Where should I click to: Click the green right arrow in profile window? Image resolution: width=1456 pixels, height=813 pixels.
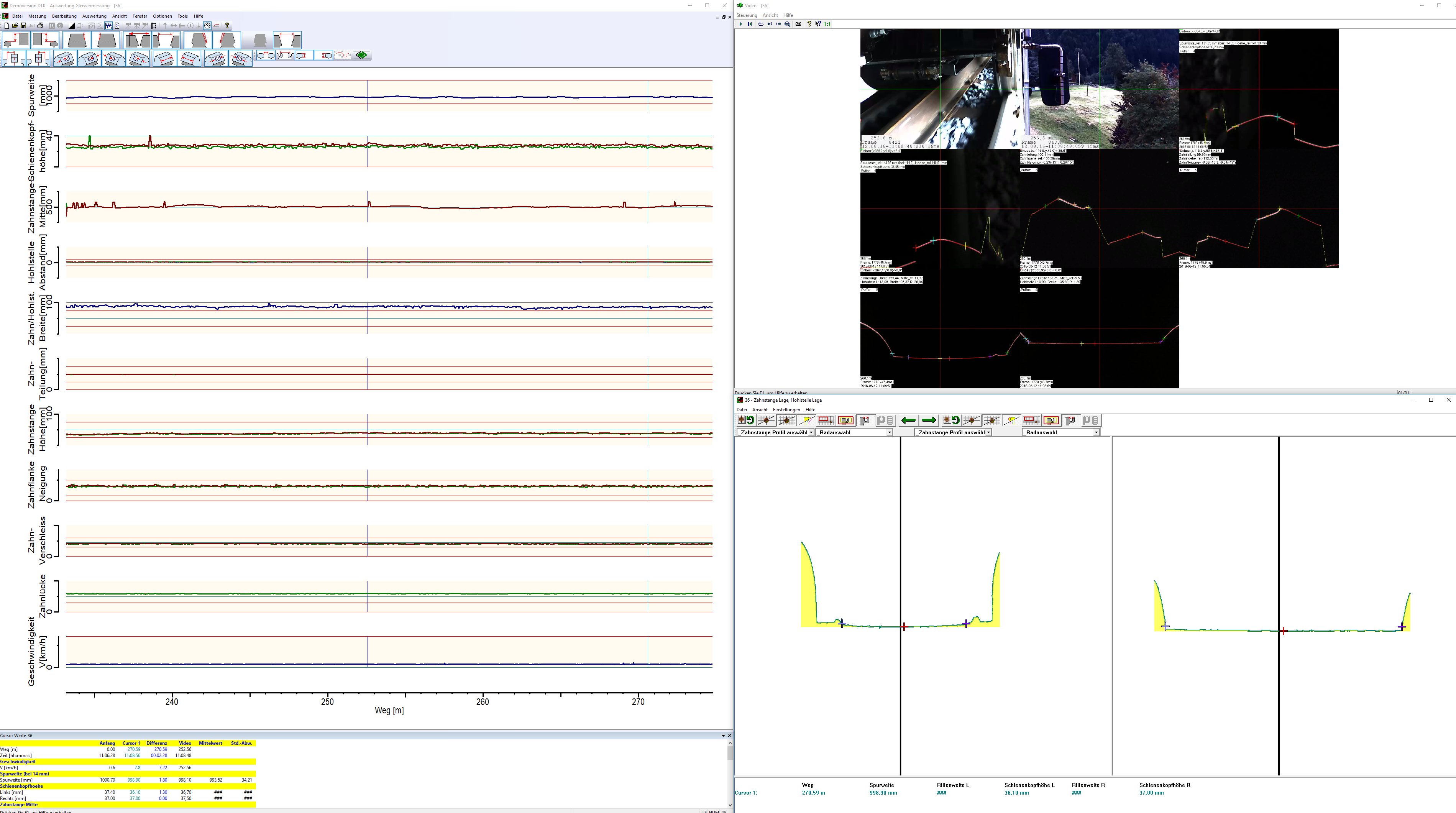point(929,420)
